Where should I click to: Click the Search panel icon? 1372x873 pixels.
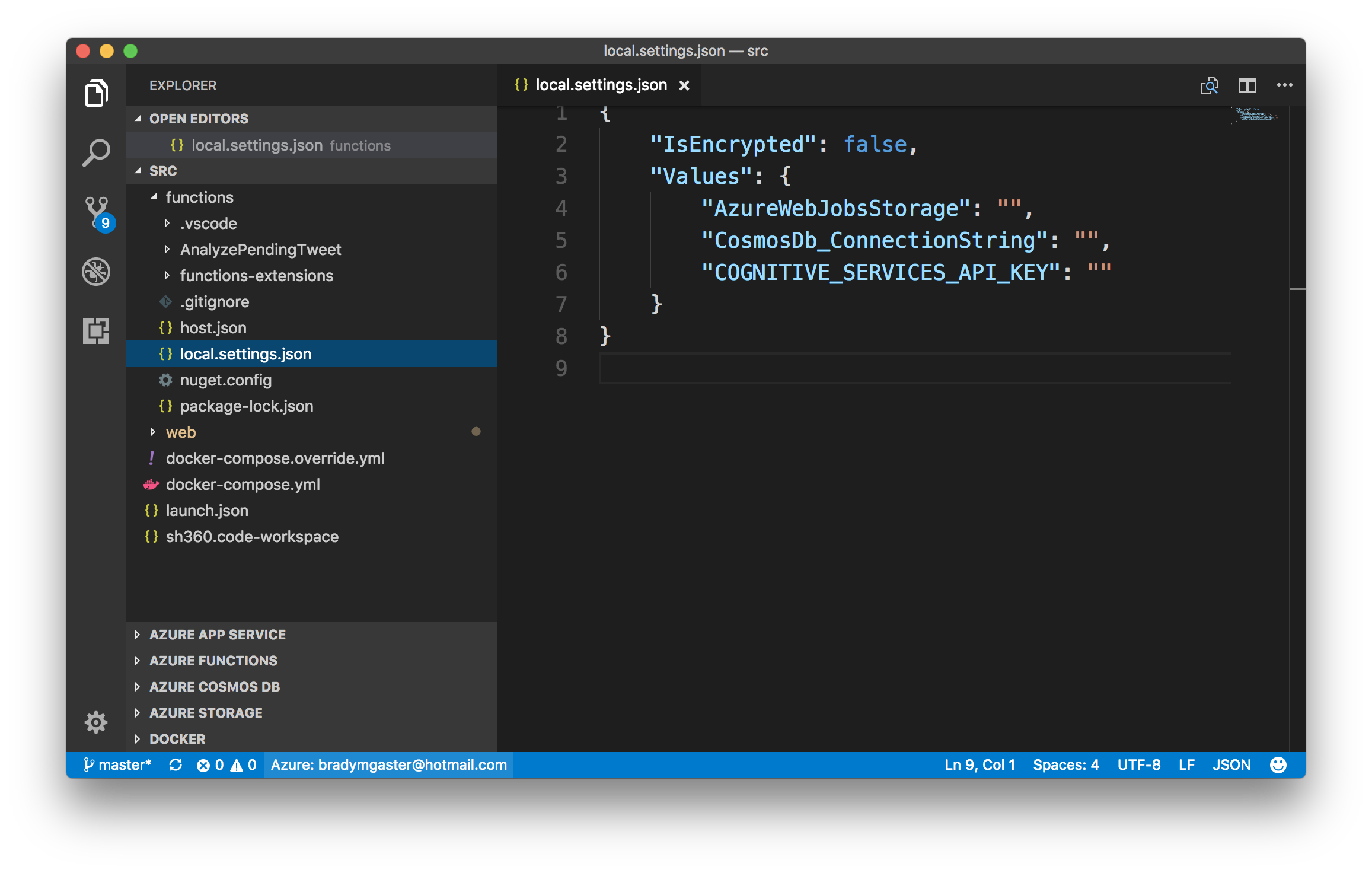tap(97, 152)
